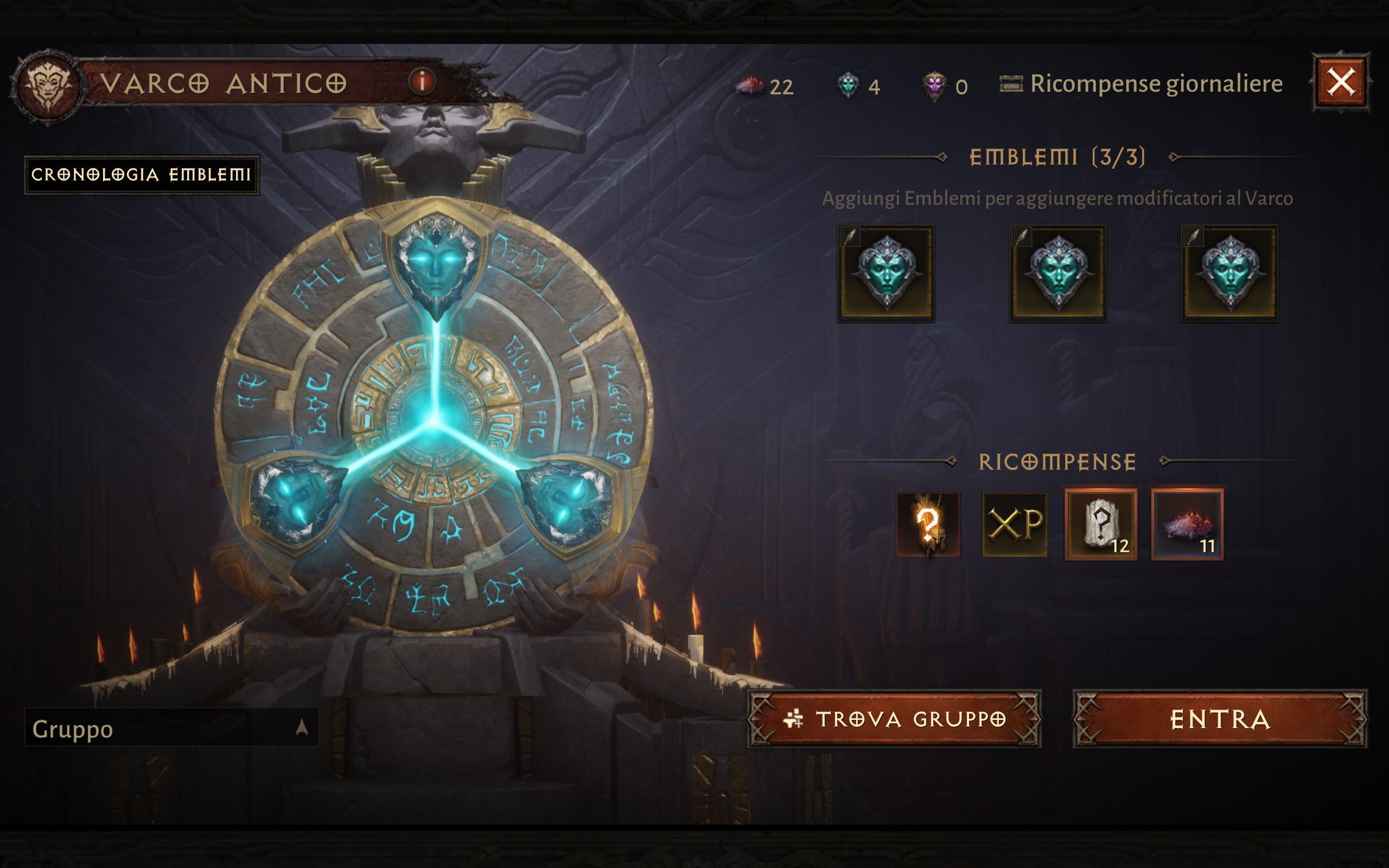The image size is (1389, 868).
Task: Select the rune reward showing 12
Action: (1101, 524)
